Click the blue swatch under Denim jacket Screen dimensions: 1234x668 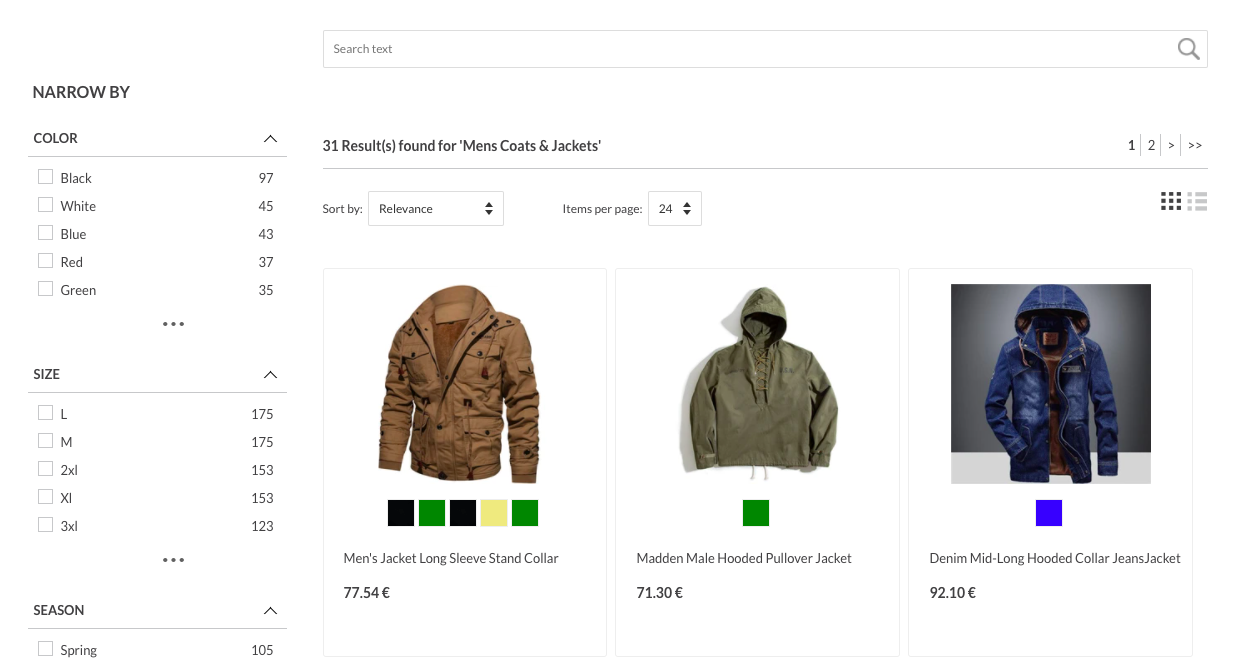(x=1049, y=513)
